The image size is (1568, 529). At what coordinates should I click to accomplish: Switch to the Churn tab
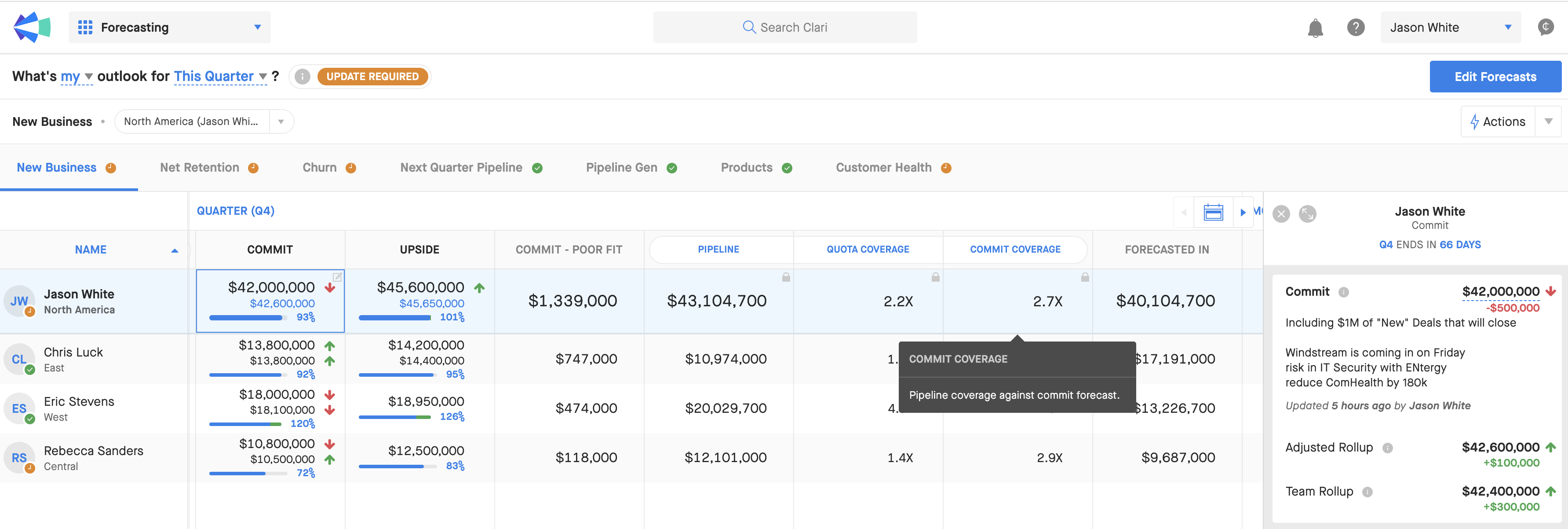click(329, 168)
